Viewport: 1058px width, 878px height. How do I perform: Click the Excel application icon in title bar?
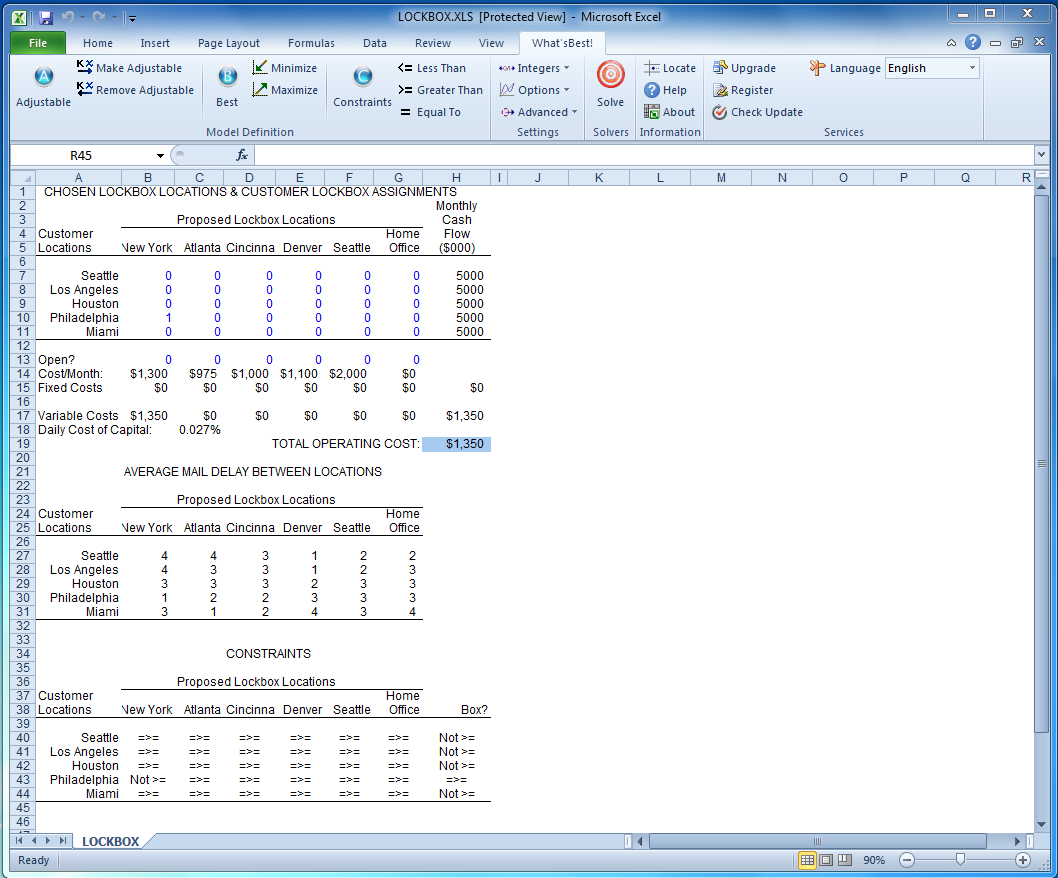20,18
